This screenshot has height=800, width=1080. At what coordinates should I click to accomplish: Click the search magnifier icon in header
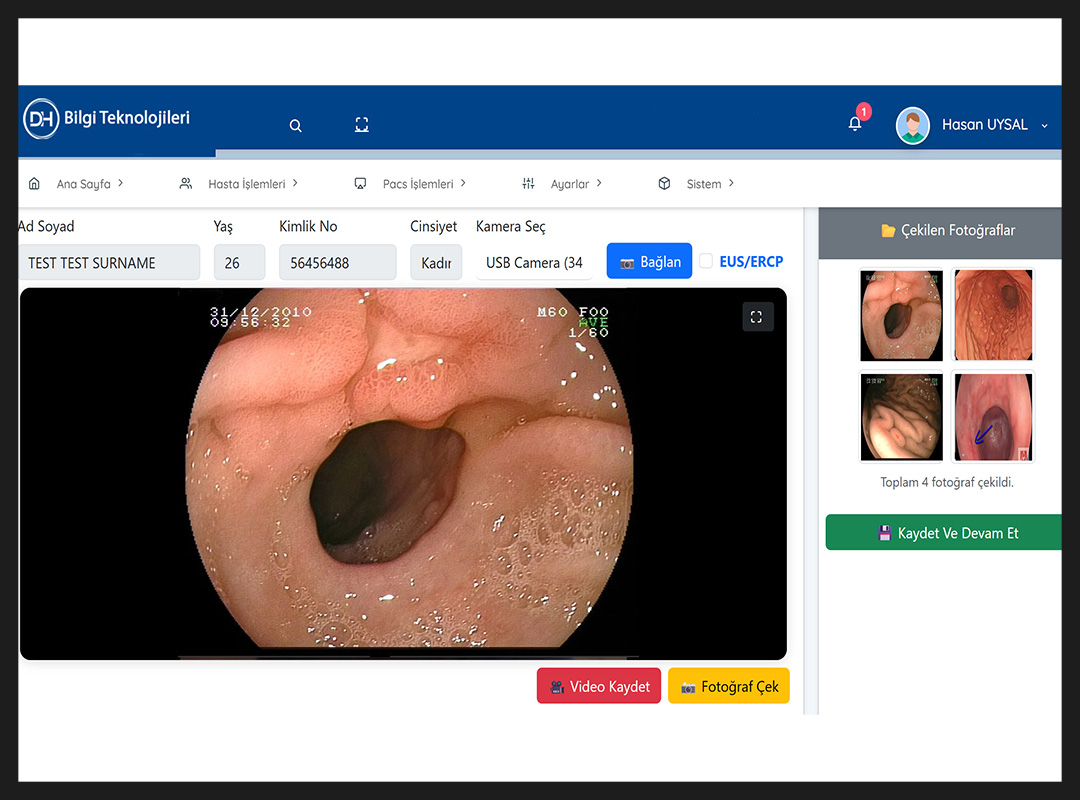point(295,125)
